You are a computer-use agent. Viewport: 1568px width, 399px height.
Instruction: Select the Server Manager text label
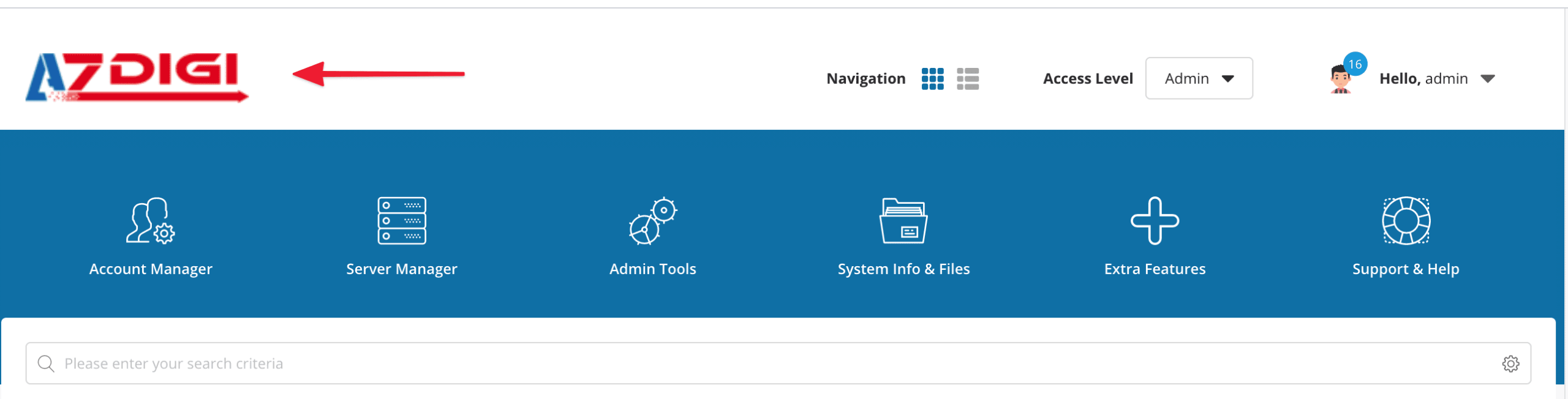(x=401, y=269)
